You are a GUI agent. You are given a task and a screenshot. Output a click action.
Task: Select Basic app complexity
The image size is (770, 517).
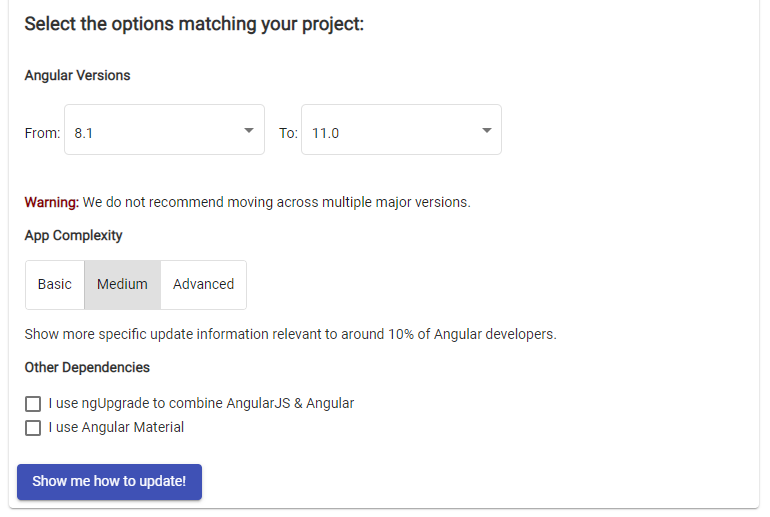pos(55,285)
